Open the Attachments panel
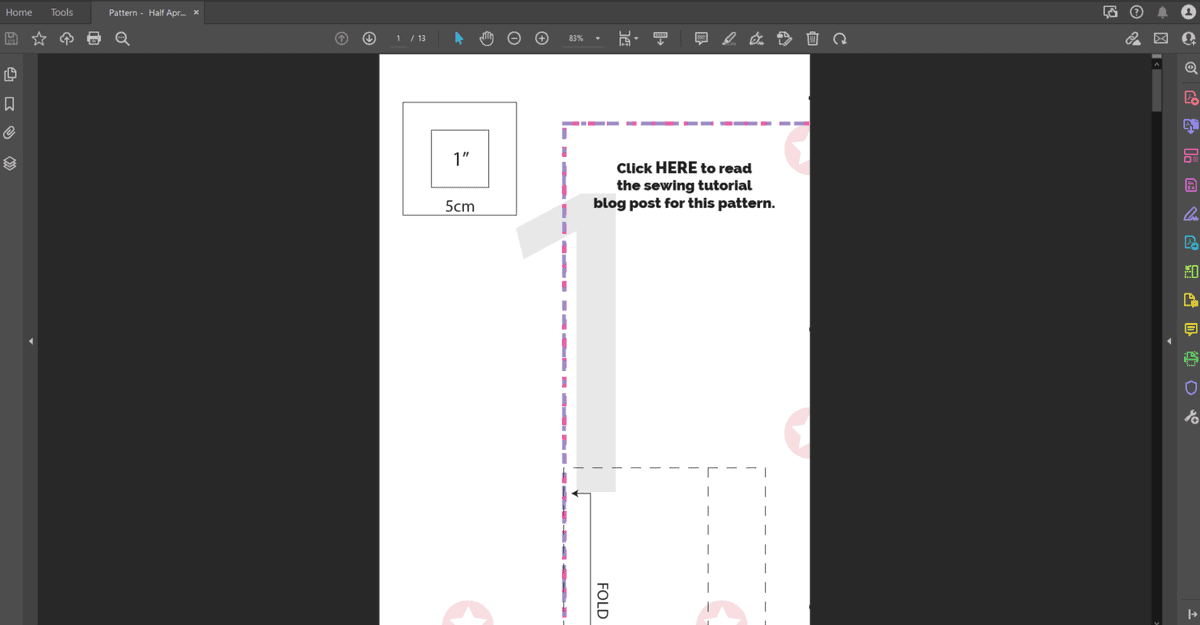This screenshot has height=625, width=1200. point(10,131)
